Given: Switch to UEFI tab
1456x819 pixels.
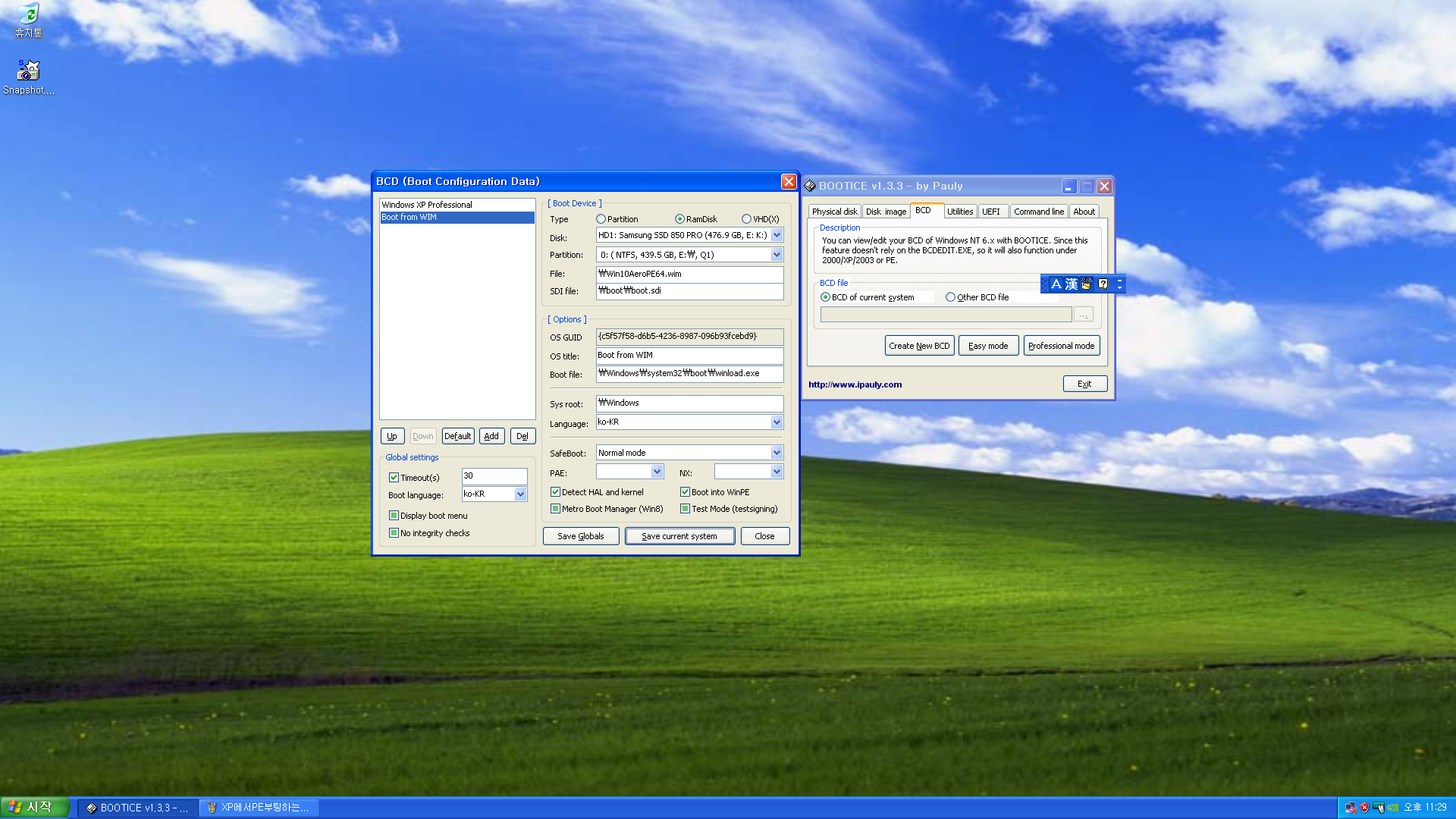Looking at the screenshot, I should pyautogui.click(x=991, y=212).
